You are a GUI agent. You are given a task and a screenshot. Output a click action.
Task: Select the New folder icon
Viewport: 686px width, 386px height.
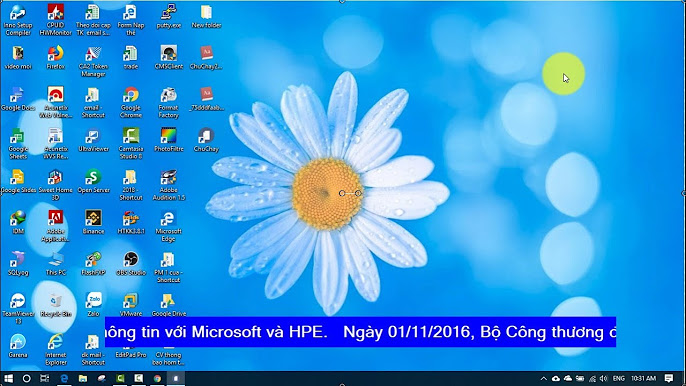pyautogui.click(x=206, y=17)
